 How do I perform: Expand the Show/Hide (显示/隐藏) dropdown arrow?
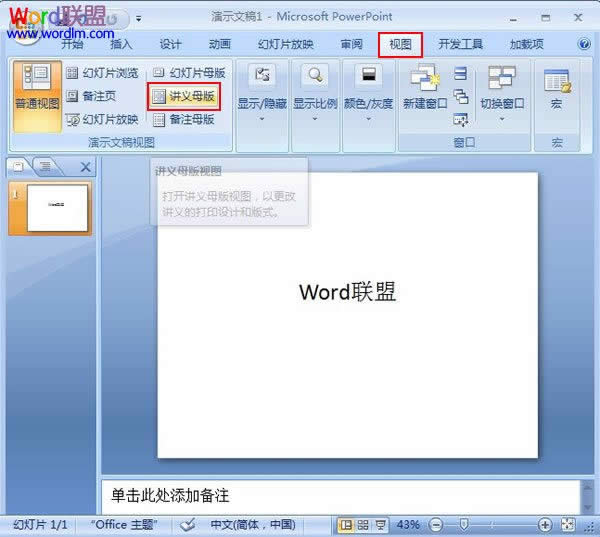click(x=262, y=119)
